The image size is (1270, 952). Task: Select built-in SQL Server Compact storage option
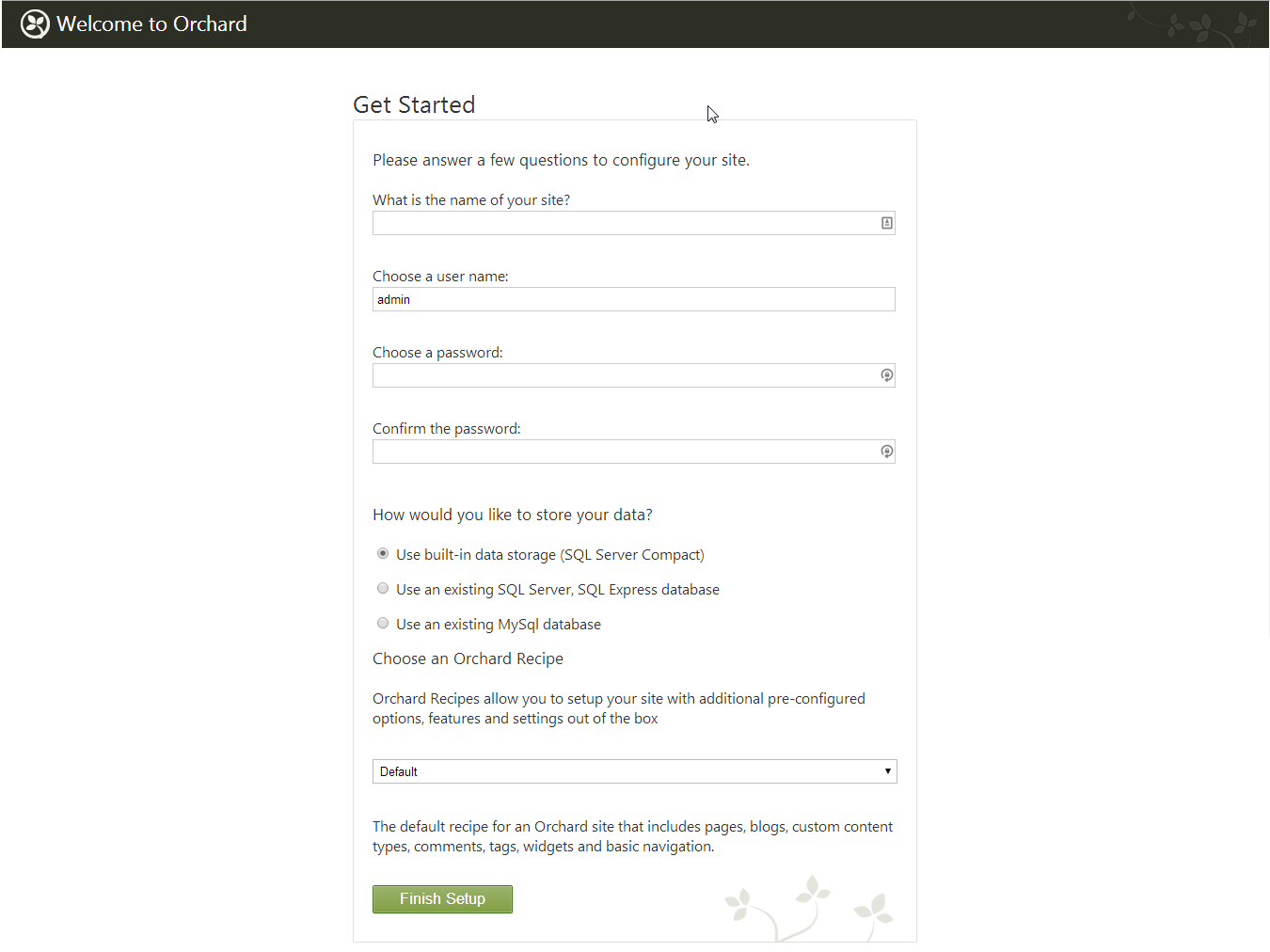(383, 554)
